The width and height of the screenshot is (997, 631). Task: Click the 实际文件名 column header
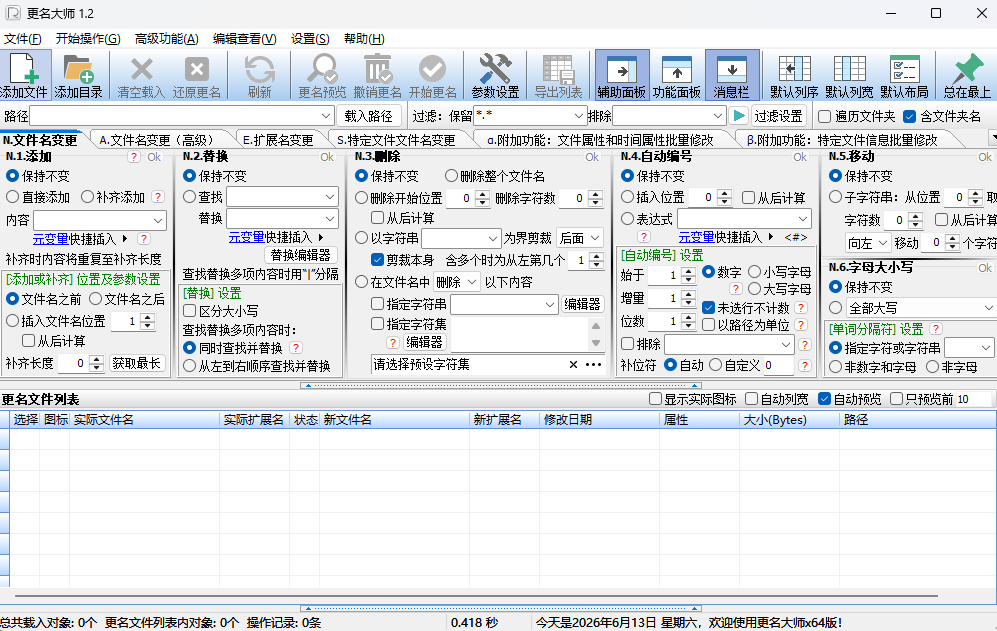(x=144, y=420)
